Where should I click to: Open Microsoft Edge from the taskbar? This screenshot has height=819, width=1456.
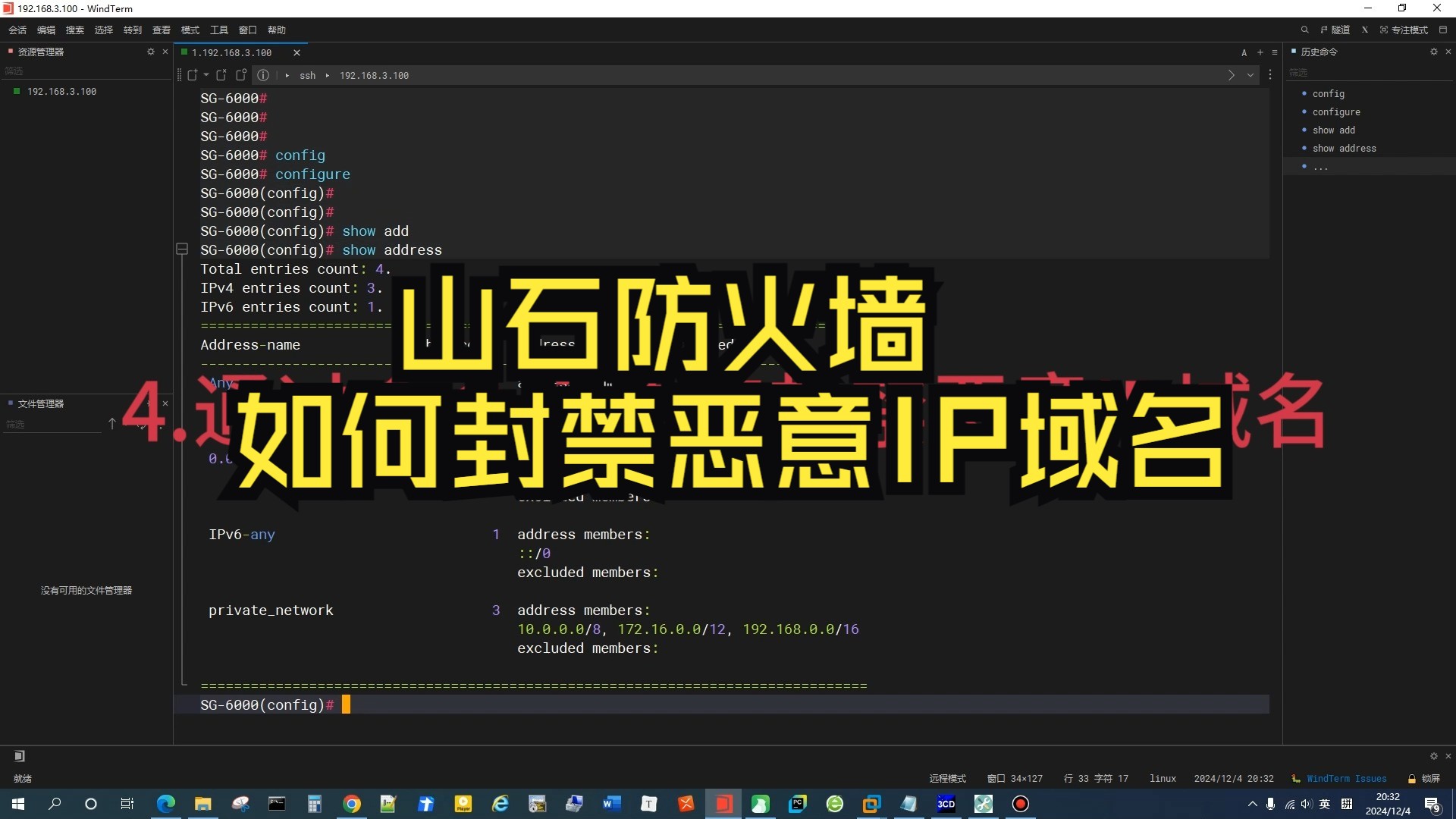click(165, 804)
